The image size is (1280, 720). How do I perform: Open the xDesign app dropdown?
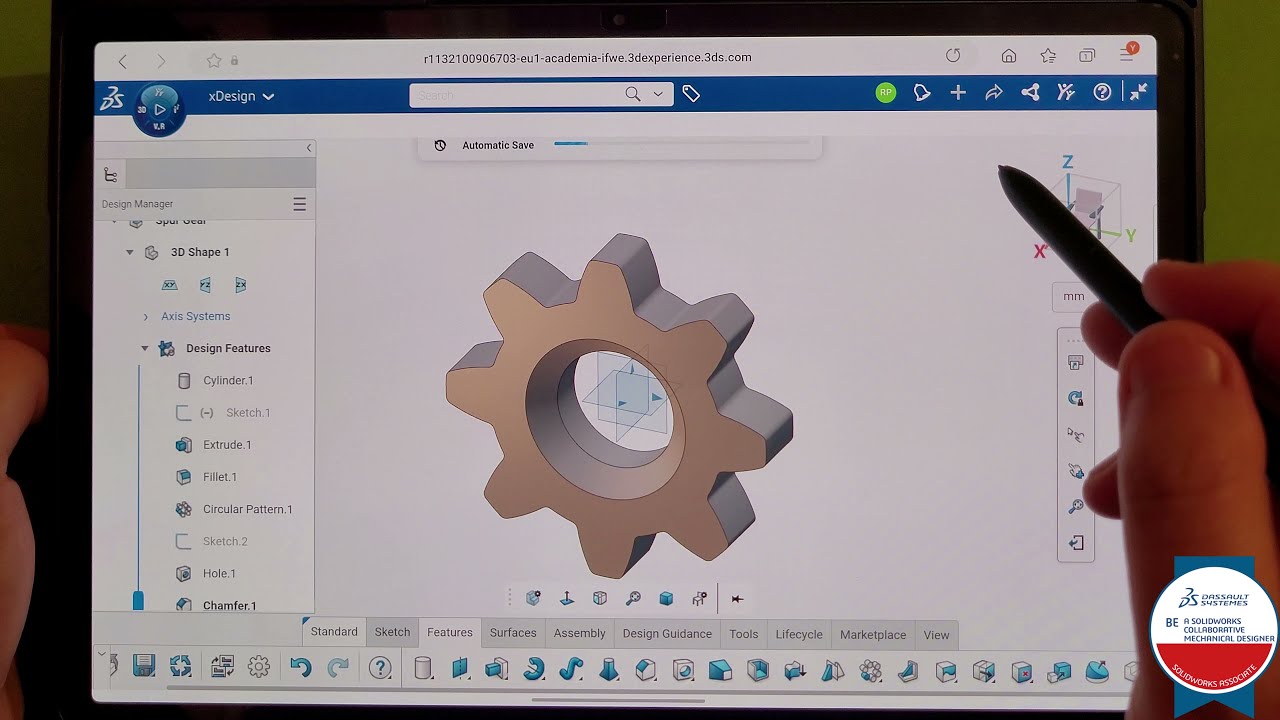[x=241, y=96]
